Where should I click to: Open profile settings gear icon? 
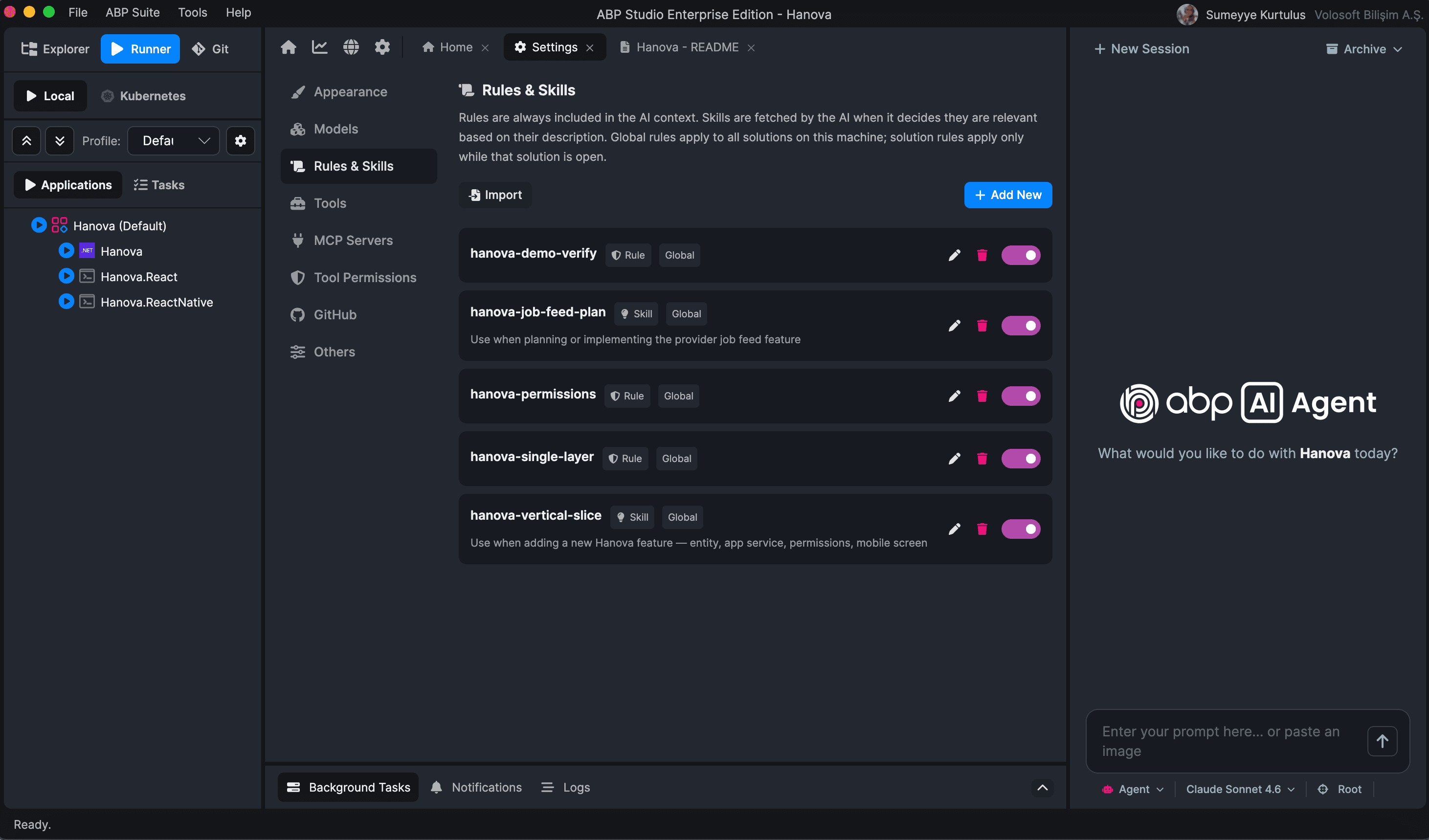point(241,140)
